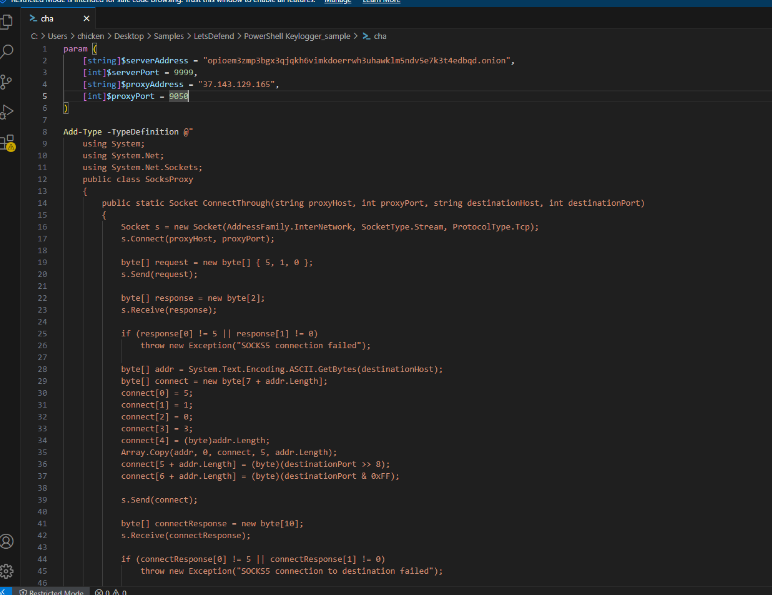
Task: Open the chicken breadcrumb segment
Action: tap(91, 36)
